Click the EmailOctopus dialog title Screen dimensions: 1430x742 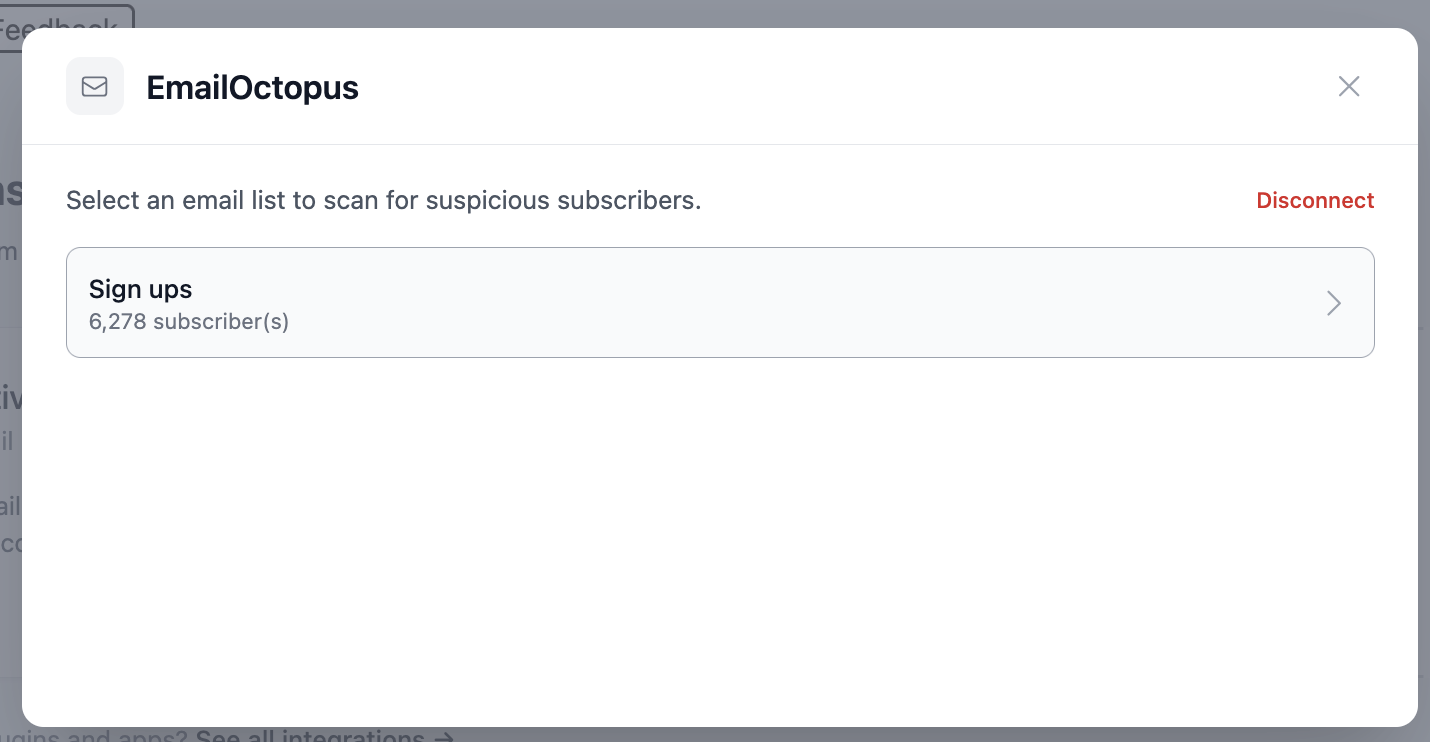252,88
